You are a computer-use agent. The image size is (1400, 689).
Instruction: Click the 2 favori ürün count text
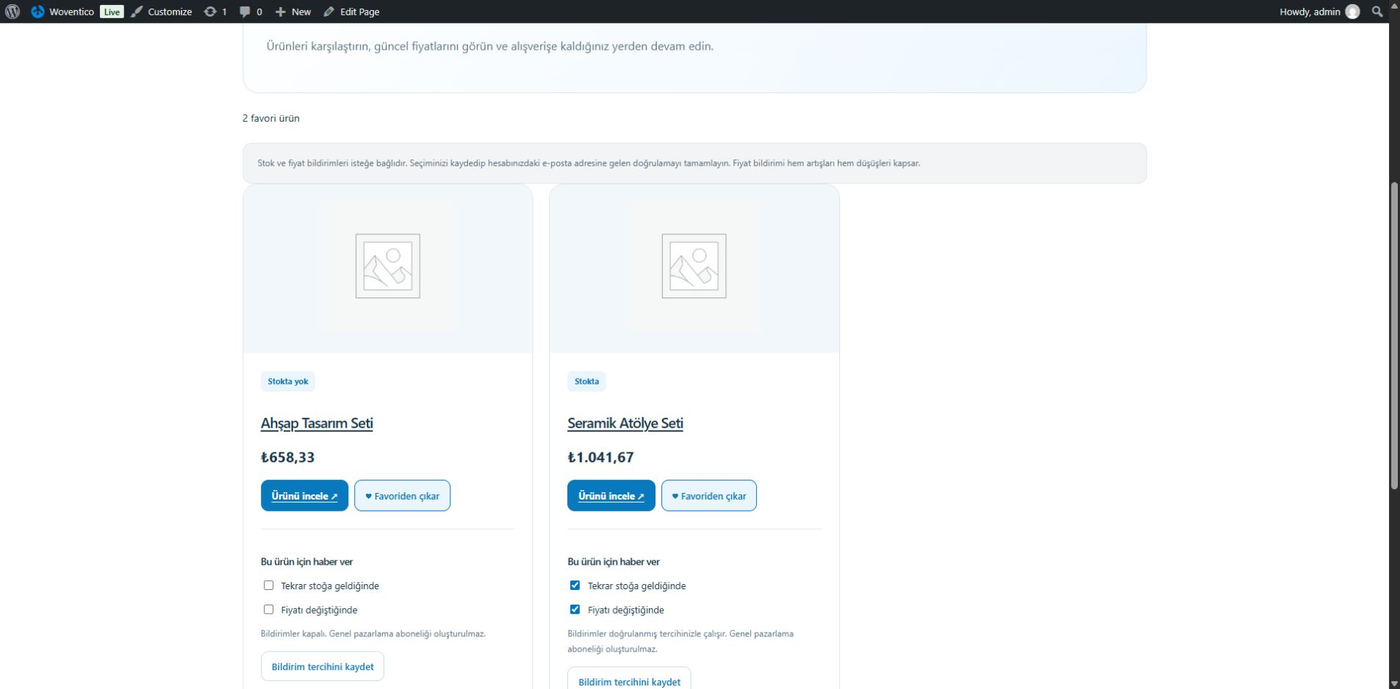coord(271,118)
